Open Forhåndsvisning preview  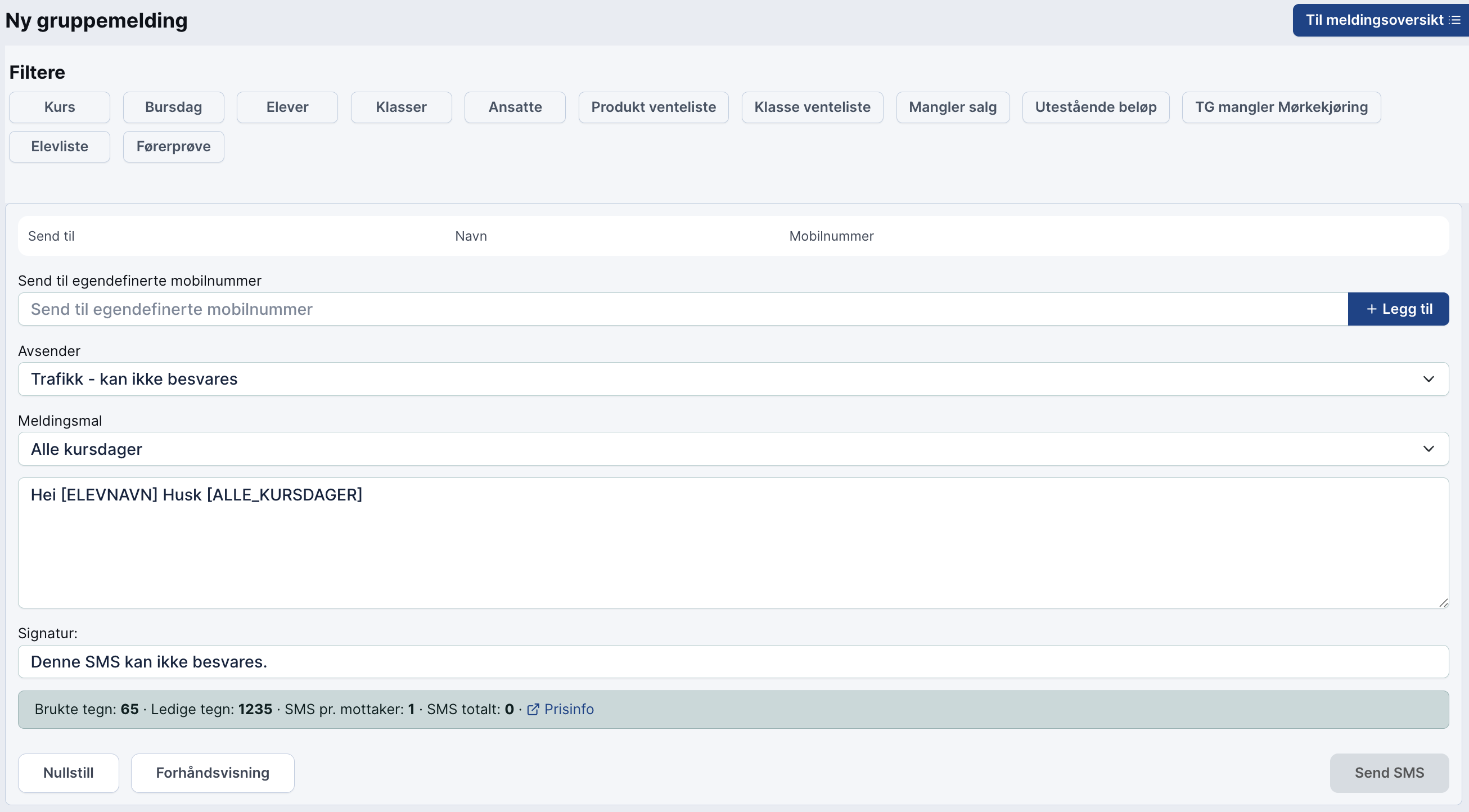pyautogui.click(x=213, y=773)
